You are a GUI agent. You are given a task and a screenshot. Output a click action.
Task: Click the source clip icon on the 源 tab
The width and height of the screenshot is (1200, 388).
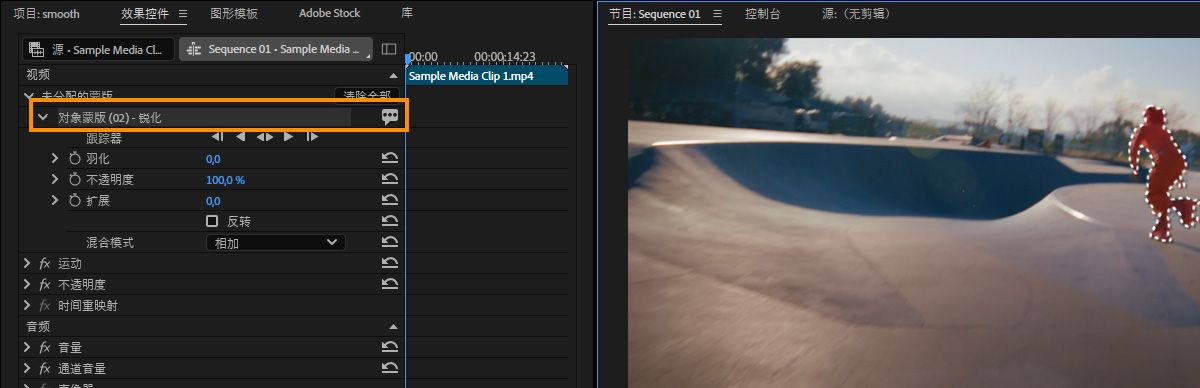coord(37,49)
